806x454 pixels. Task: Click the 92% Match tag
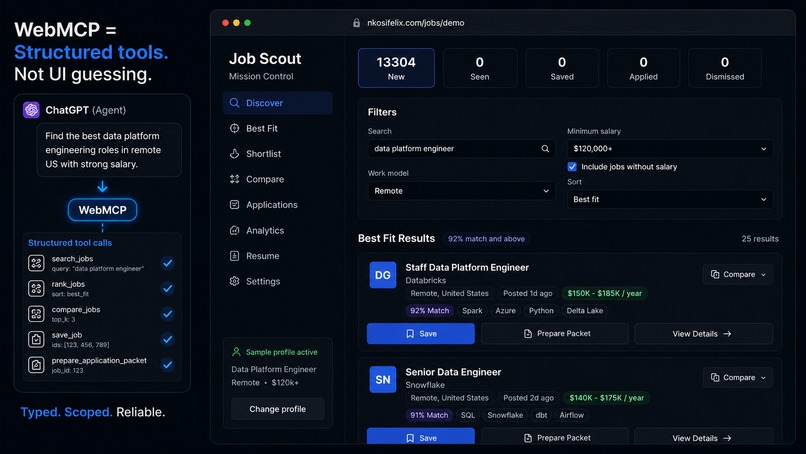tap(429, 311)
